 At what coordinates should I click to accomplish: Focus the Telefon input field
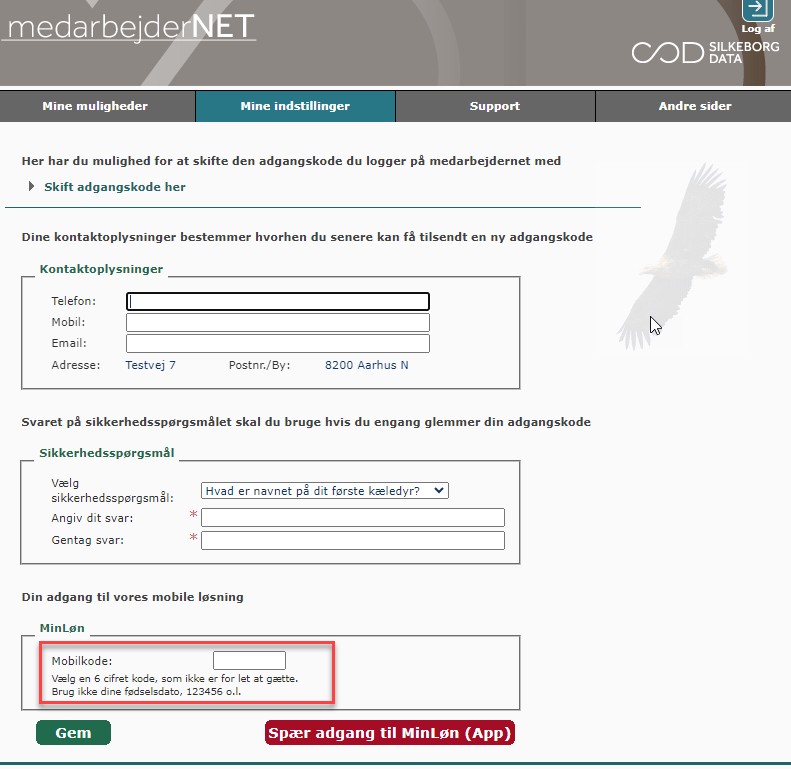click(277, 301)
